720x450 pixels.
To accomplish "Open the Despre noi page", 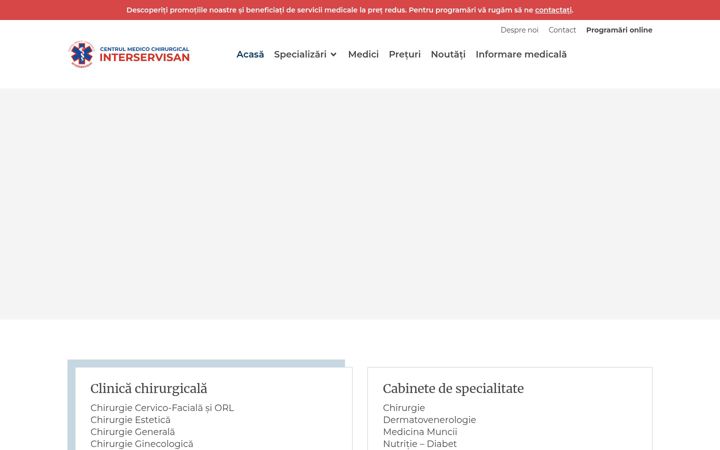I will click(519, 30).
